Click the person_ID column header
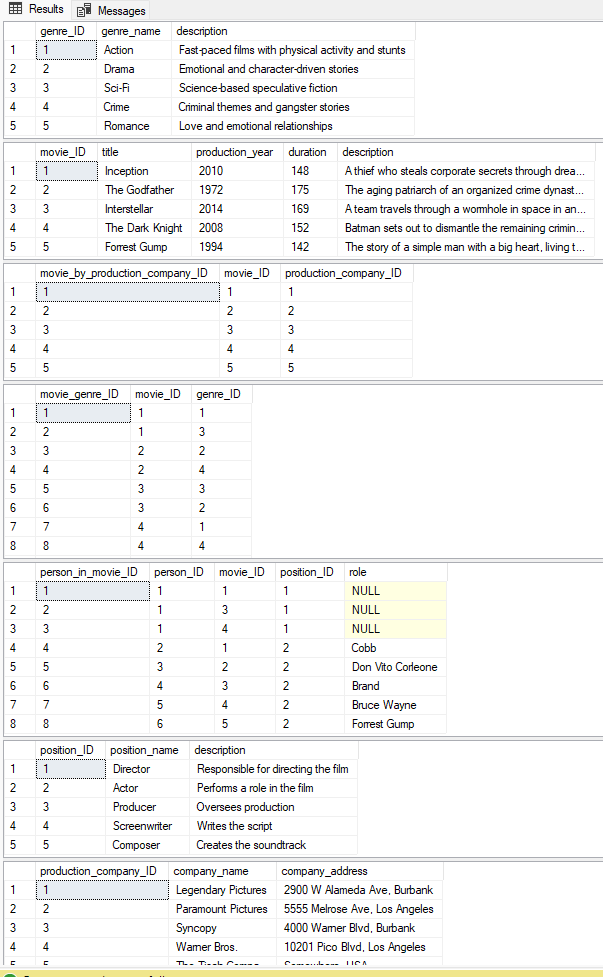 pos(180,572)
